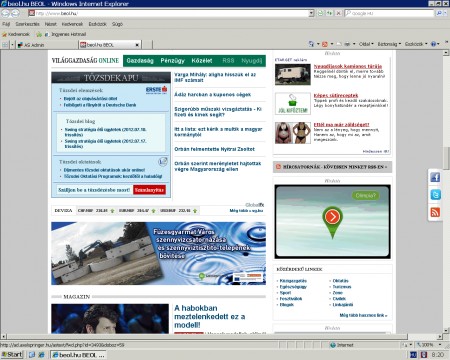Click the Stop loading icon

click(338, 13)
